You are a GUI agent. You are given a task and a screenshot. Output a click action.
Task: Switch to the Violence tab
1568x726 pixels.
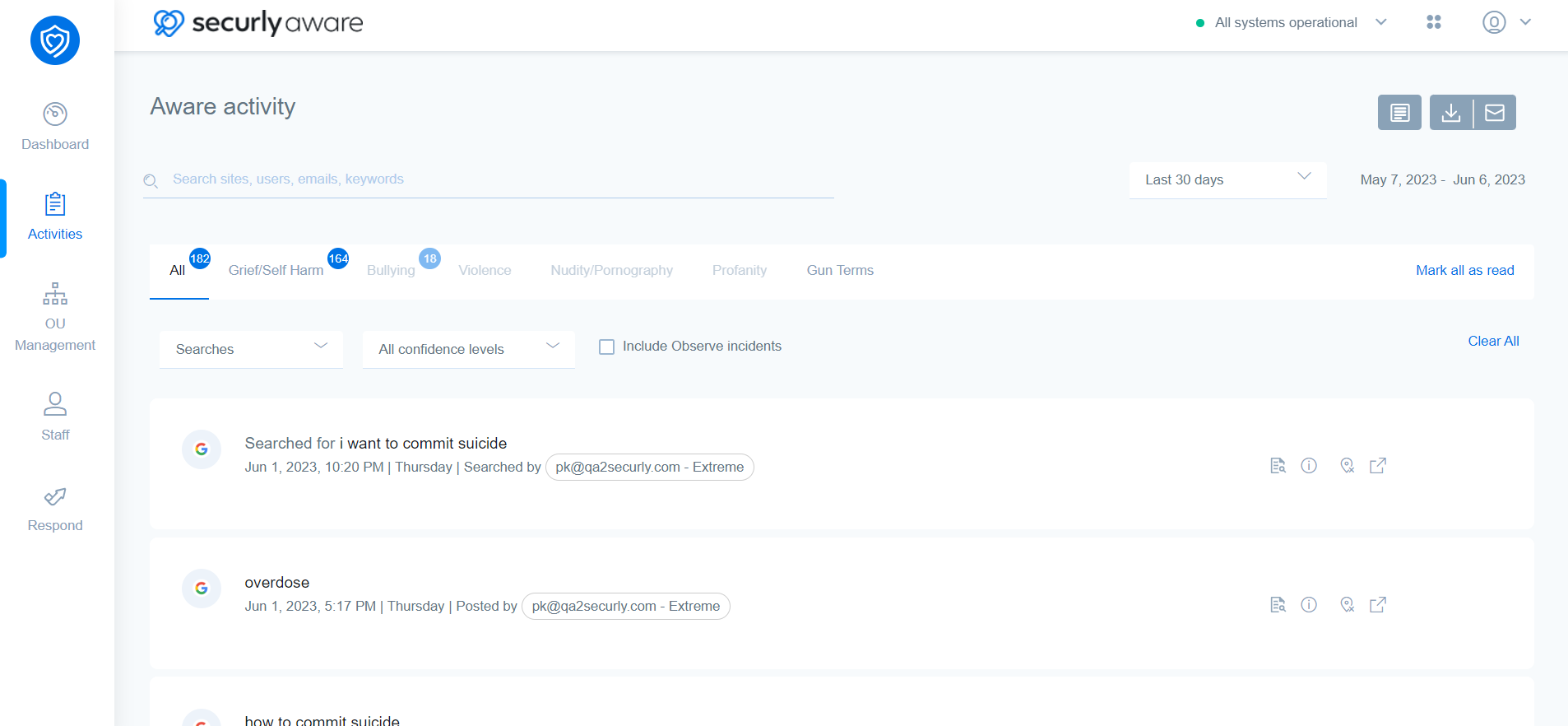tap(485, 271)
